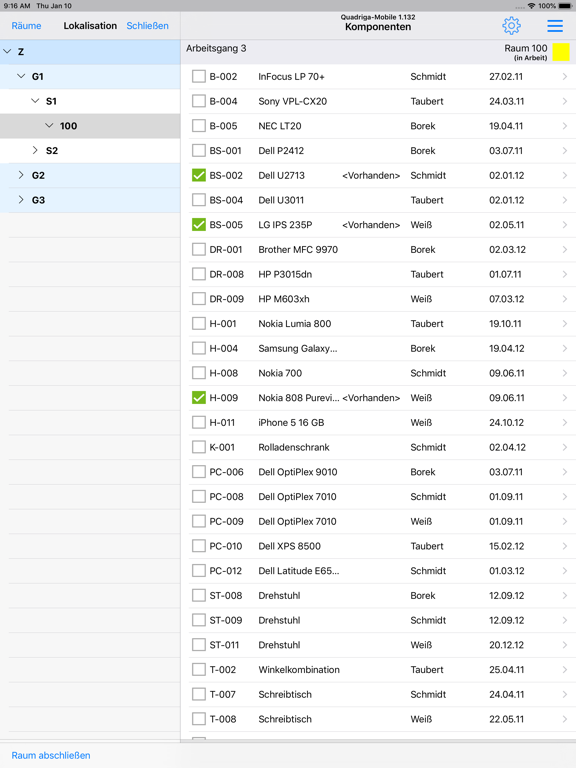Image resolution: width=576 pixels, height=768 pixels.
Task: Click the 'HP M603xh' entry
Action: pyautogui.click(x=284, y=299)
